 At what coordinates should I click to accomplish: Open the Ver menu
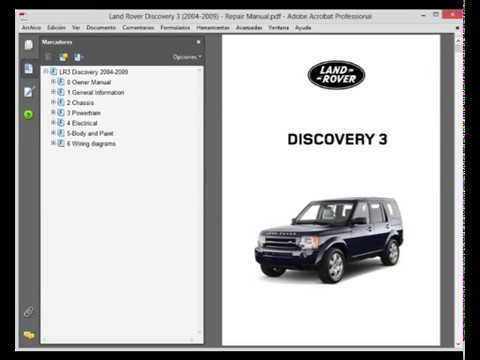[x=76, y=28]
